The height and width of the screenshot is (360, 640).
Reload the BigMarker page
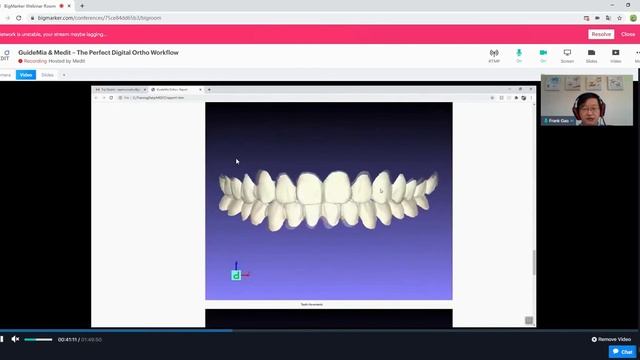pos(19,18)
